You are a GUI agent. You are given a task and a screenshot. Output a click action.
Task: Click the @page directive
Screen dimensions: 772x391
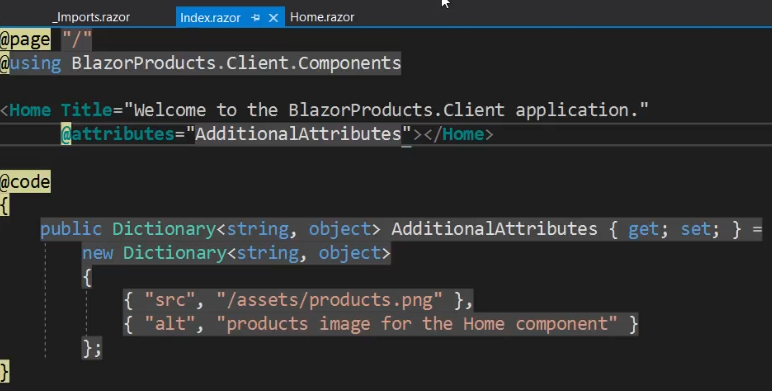pyautogui.click(x=25, y=39)
